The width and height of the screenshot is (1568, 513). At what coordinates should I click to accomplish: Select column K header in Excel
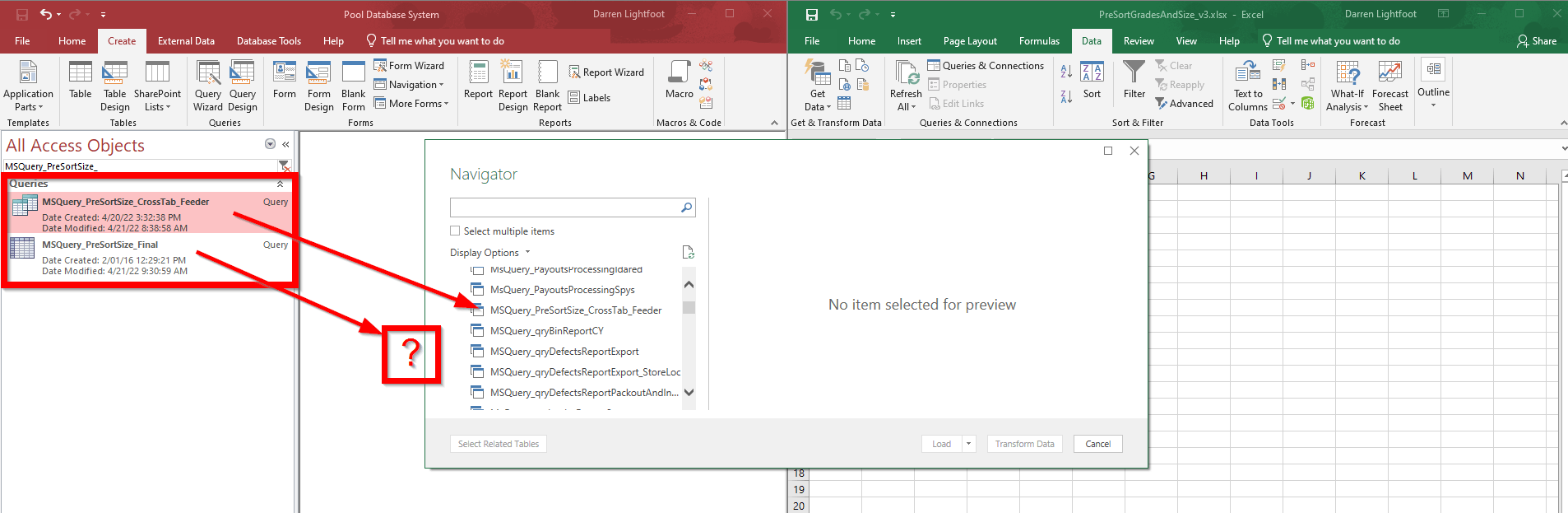[1362, 175]
